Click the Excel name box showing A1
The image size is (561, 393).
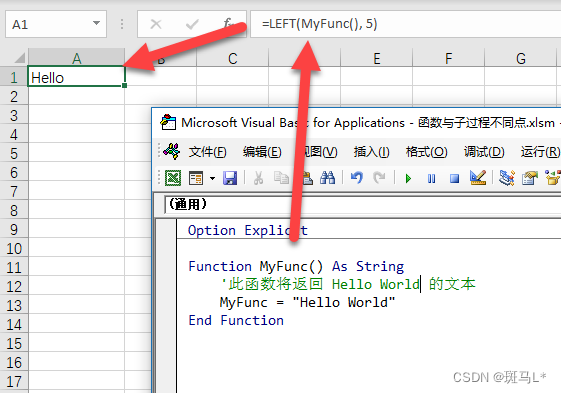click(56, 24)
